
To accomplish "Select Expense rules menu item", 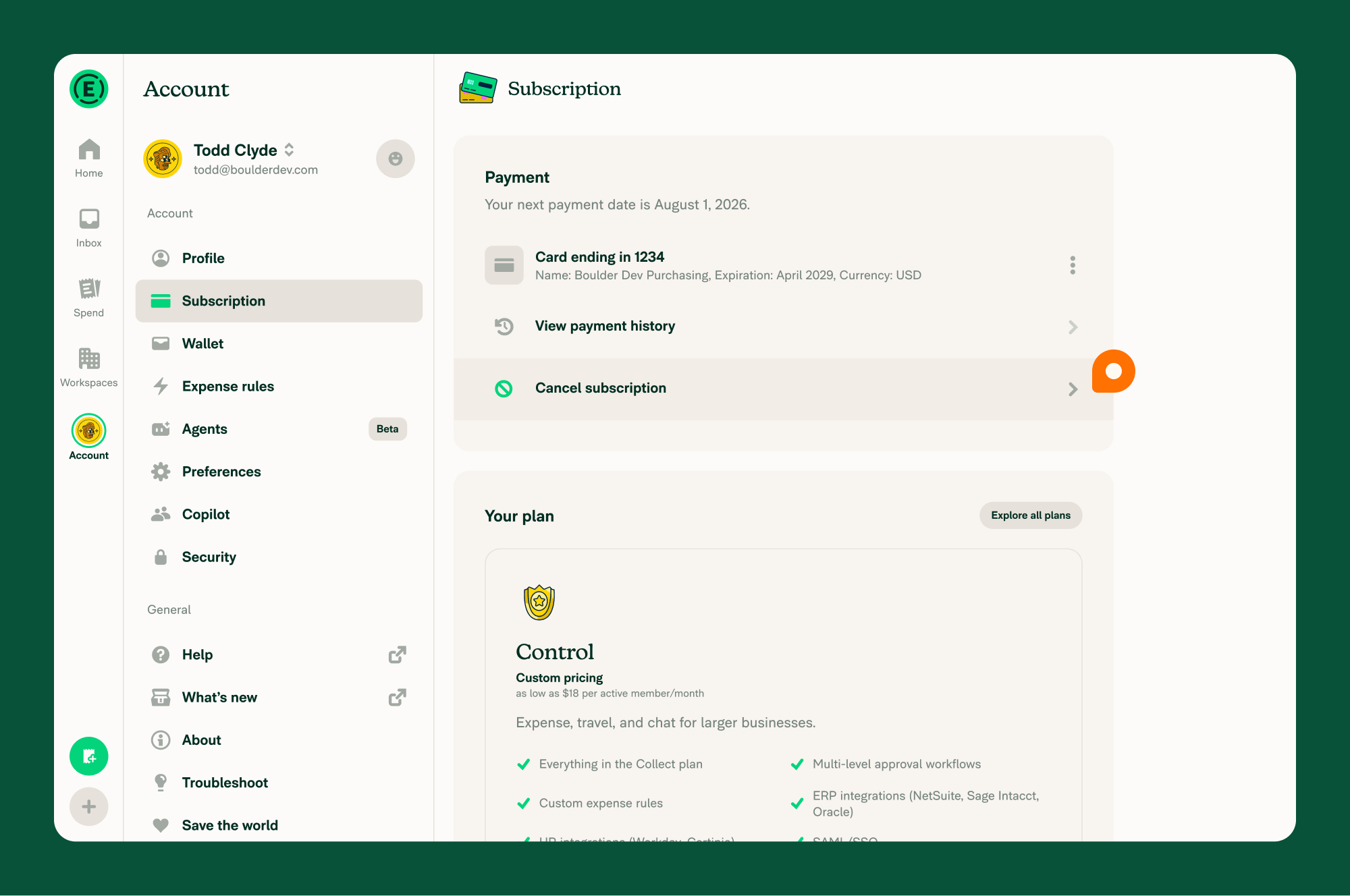I will (x=279, y=386).
